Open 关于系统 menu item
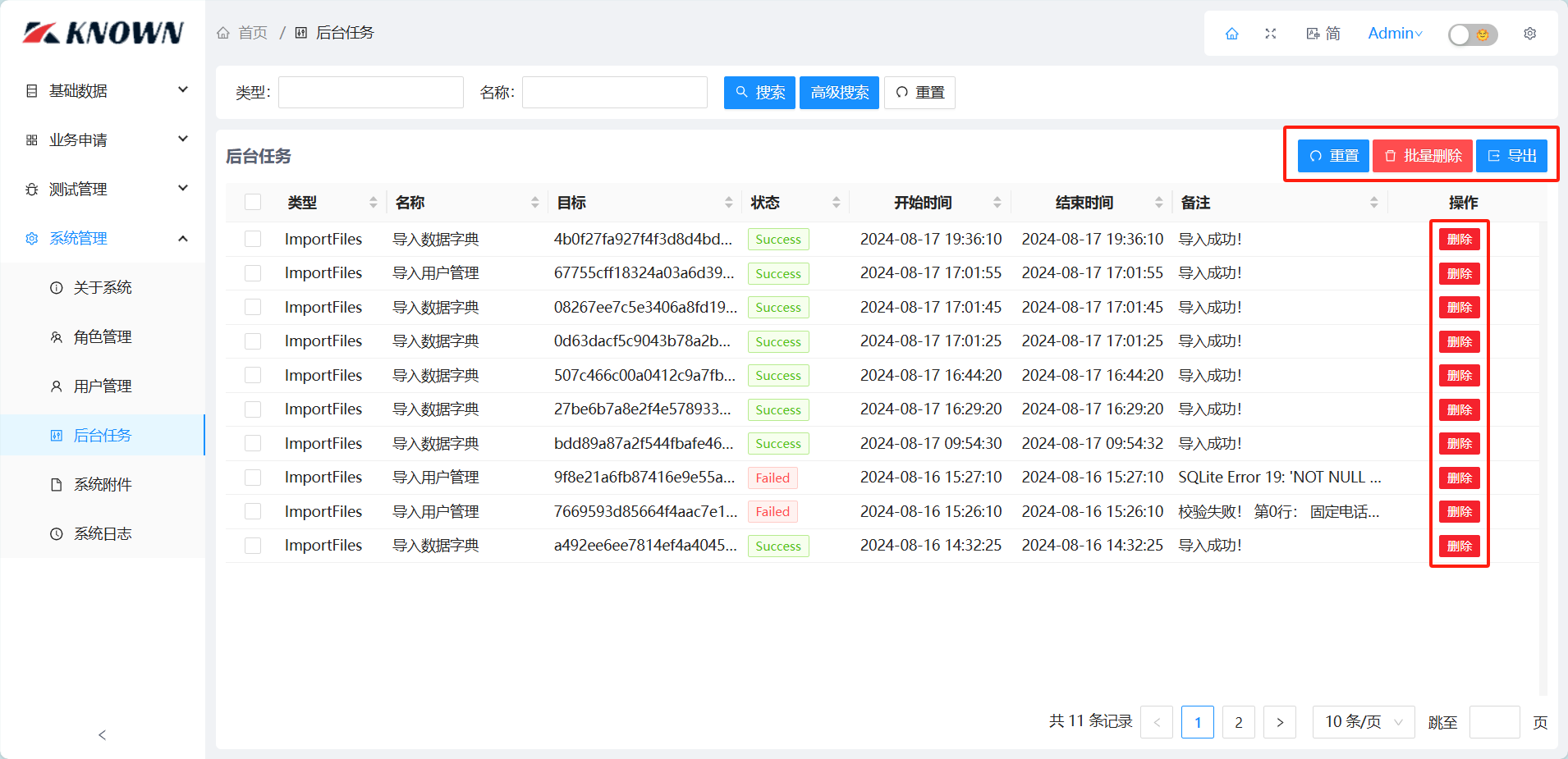1568x759 pixels. [x=103, y=287]
